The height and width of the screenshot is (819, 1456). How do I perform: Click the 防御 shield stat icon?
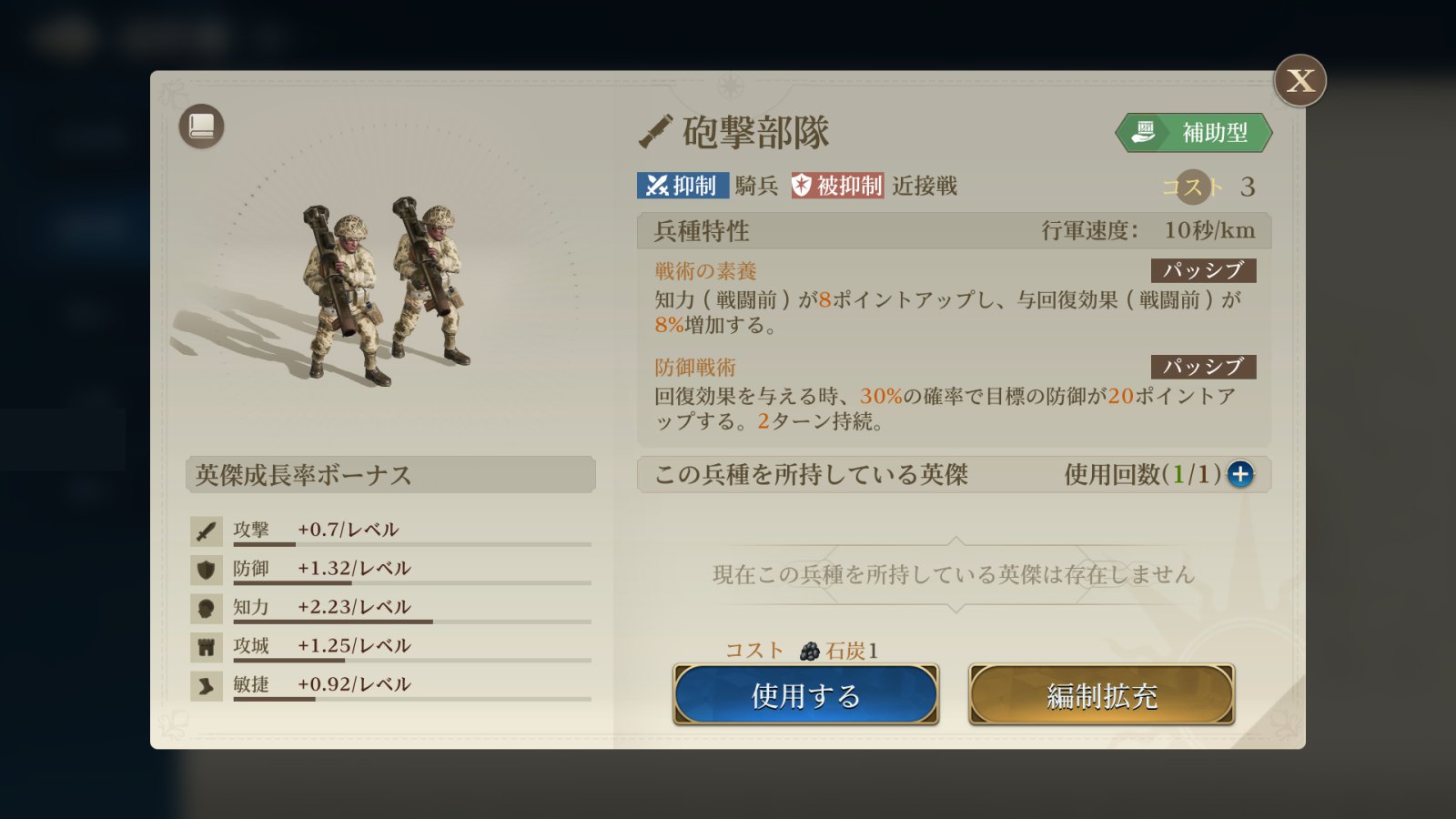(x=207, y=570)
